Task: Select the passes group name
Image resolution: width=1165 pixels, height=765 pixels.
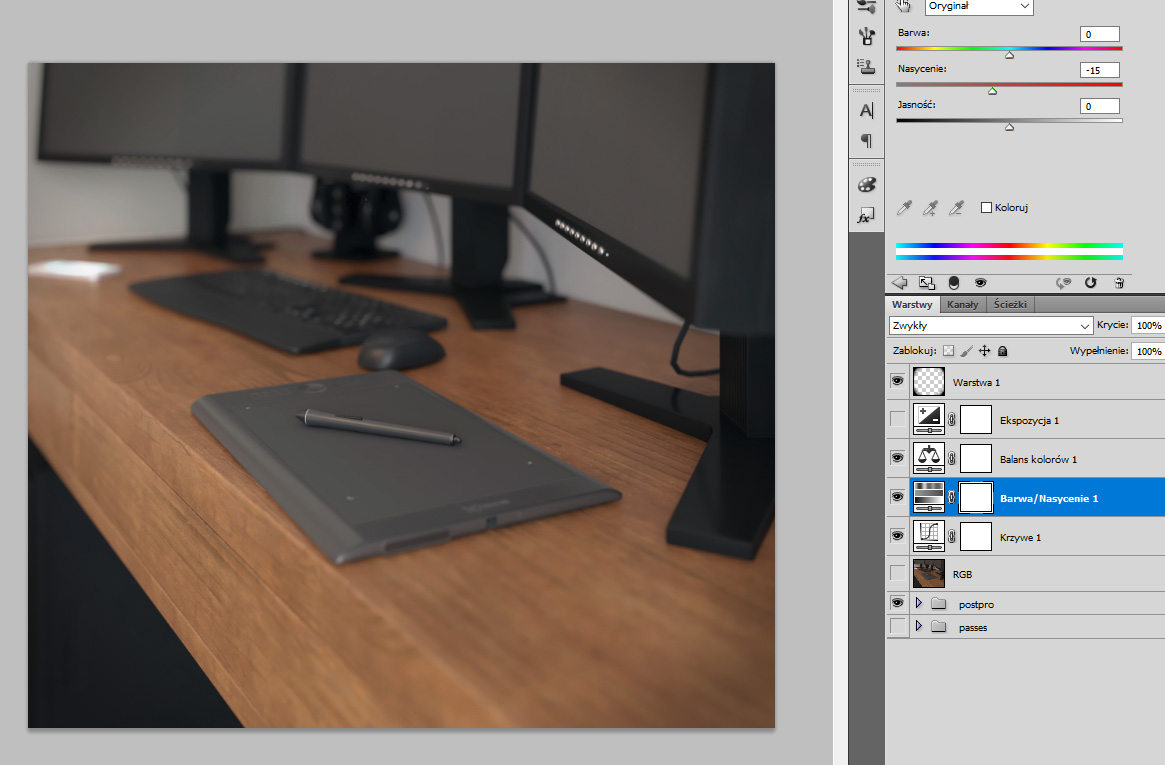Action: (x=973, y=628)
